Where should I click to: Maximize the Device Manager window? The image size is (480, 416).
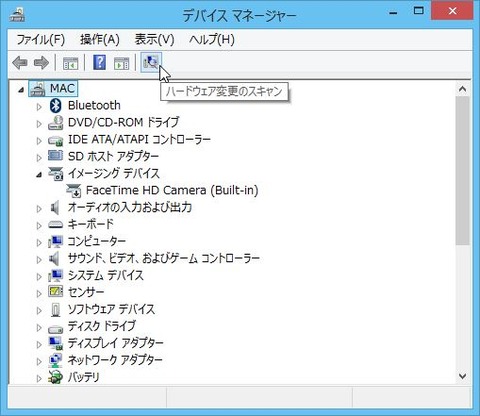click(419, 11)
